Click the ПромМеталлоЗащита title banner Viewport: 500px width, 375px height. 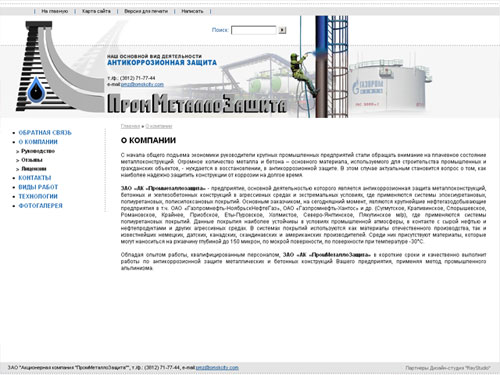[197, 104]
